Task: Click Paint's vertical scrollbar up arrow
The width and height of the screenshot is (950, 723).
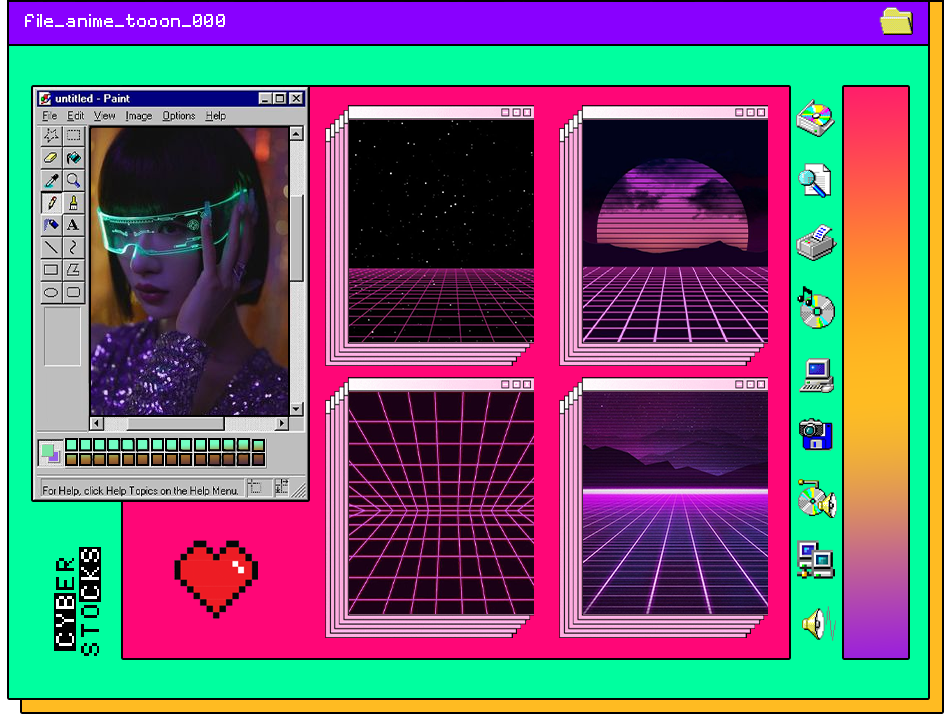Action: pyautogui.click(x=296, y=133)
